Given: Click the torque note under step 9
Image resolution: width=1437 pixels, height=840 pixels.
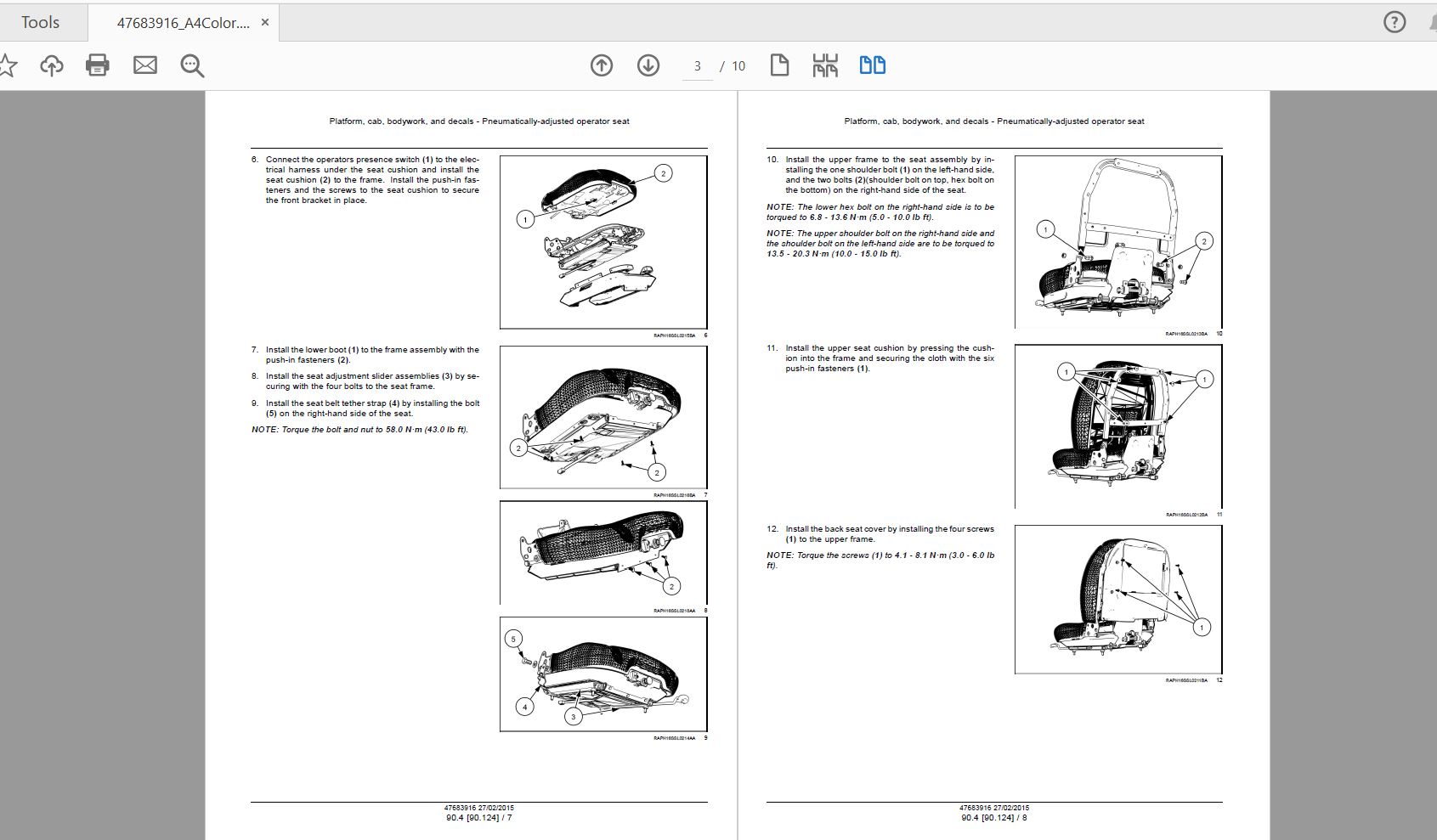Looking at the screenshot, I should click(x=359, y=430).
